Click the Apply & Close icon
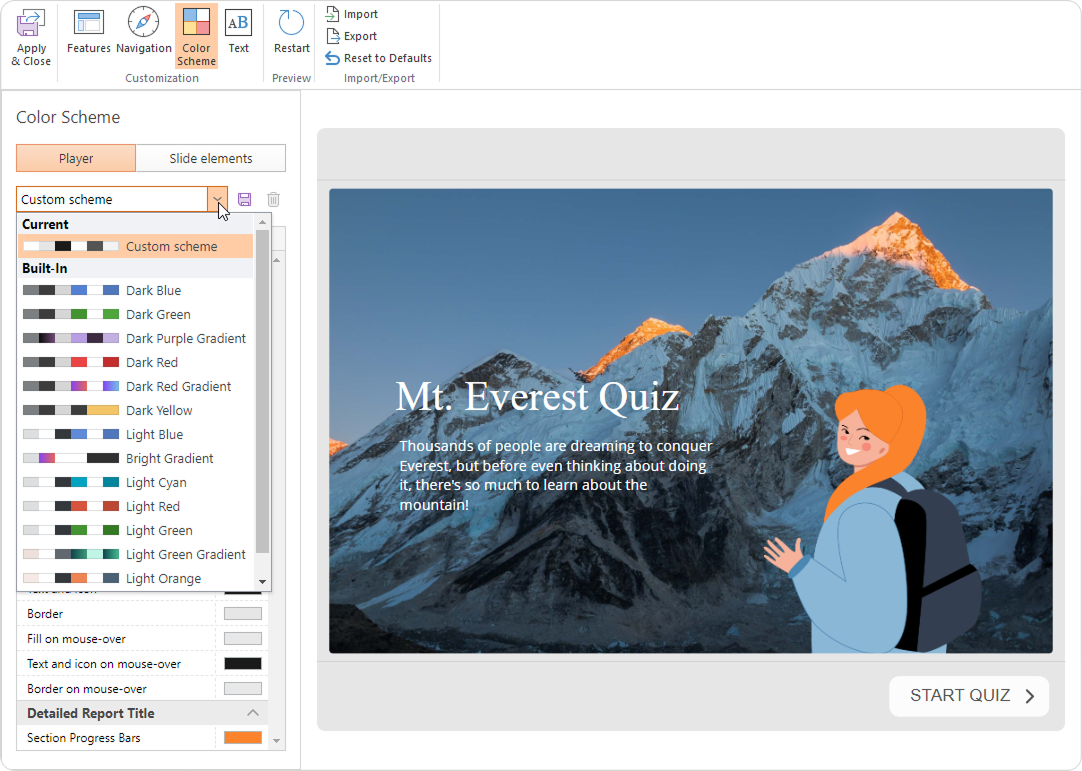 [x=31, y=24]
